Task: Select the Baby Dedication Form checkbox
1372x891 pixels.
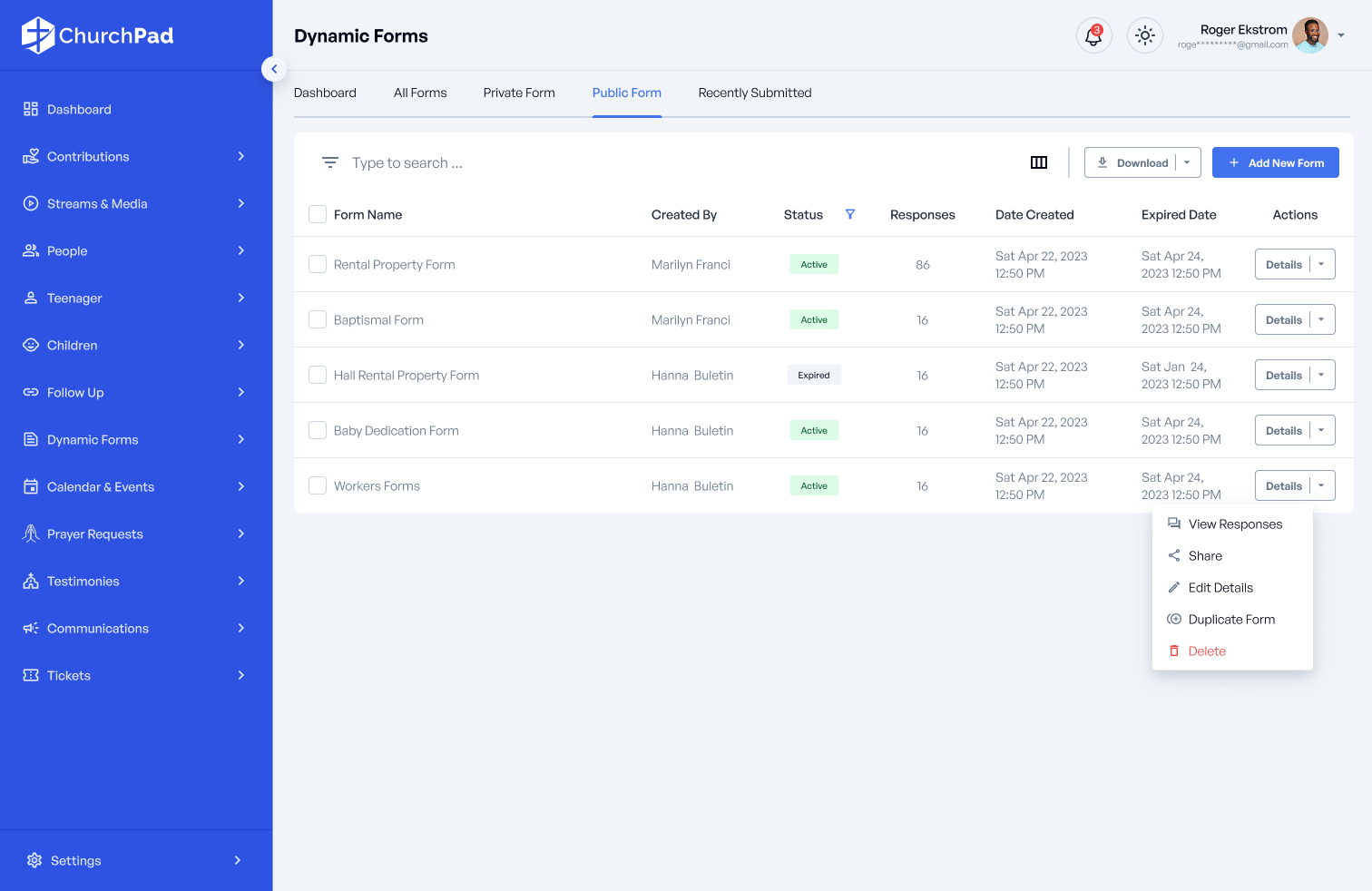Action: pos(318,430)
